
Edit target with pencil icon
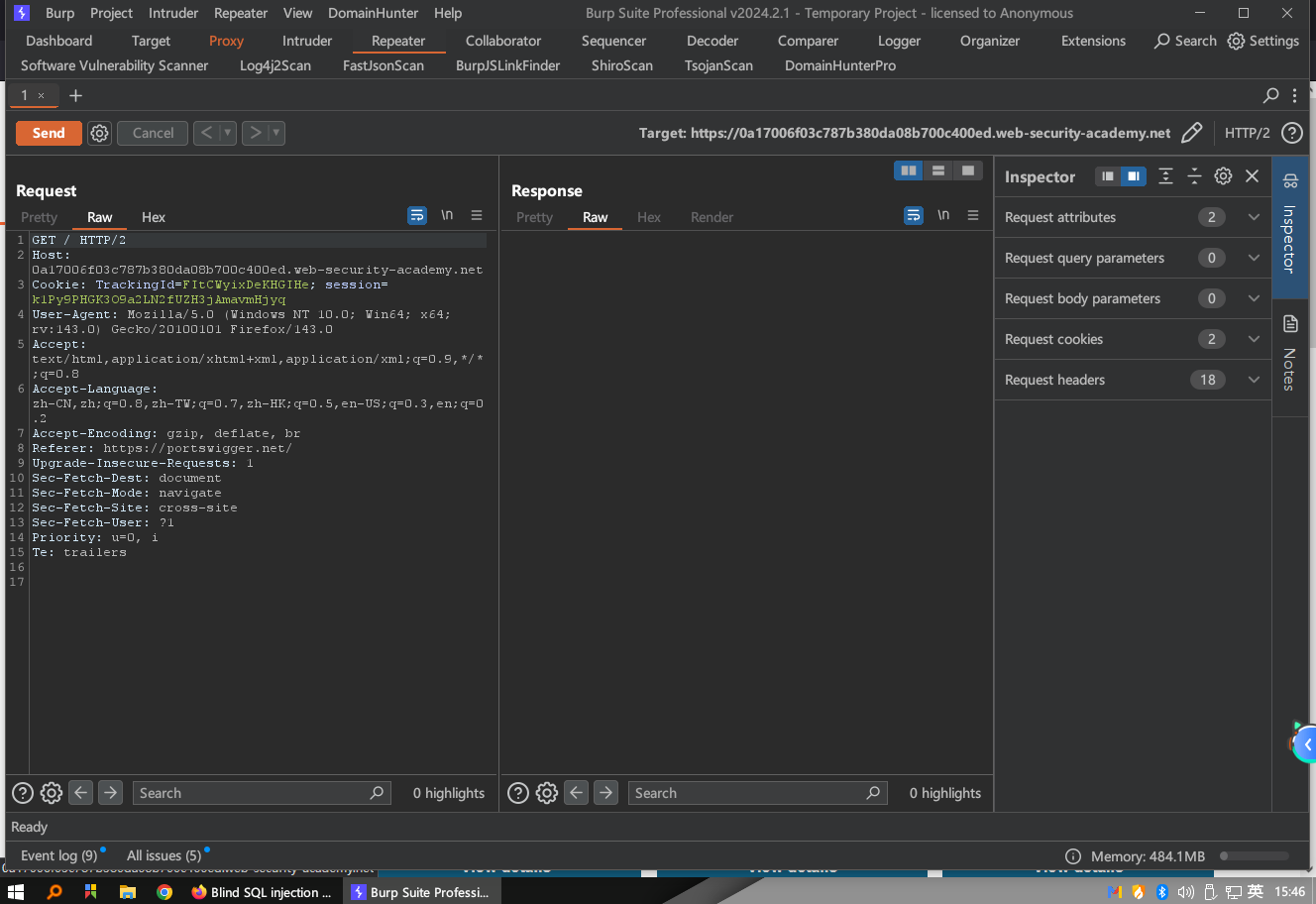(x=1192, y=133)
